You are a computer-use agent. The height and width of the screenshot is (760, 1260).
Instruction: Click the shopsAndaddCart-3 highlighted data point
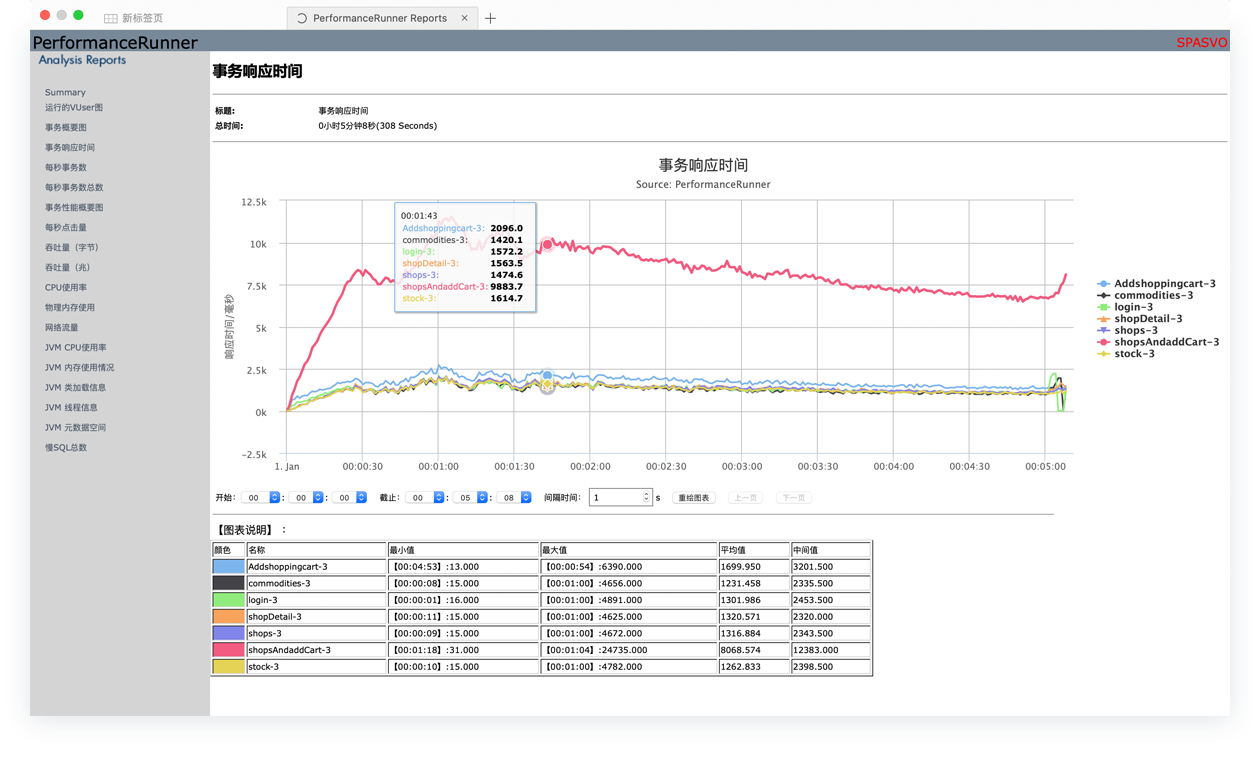pos(548,244)
